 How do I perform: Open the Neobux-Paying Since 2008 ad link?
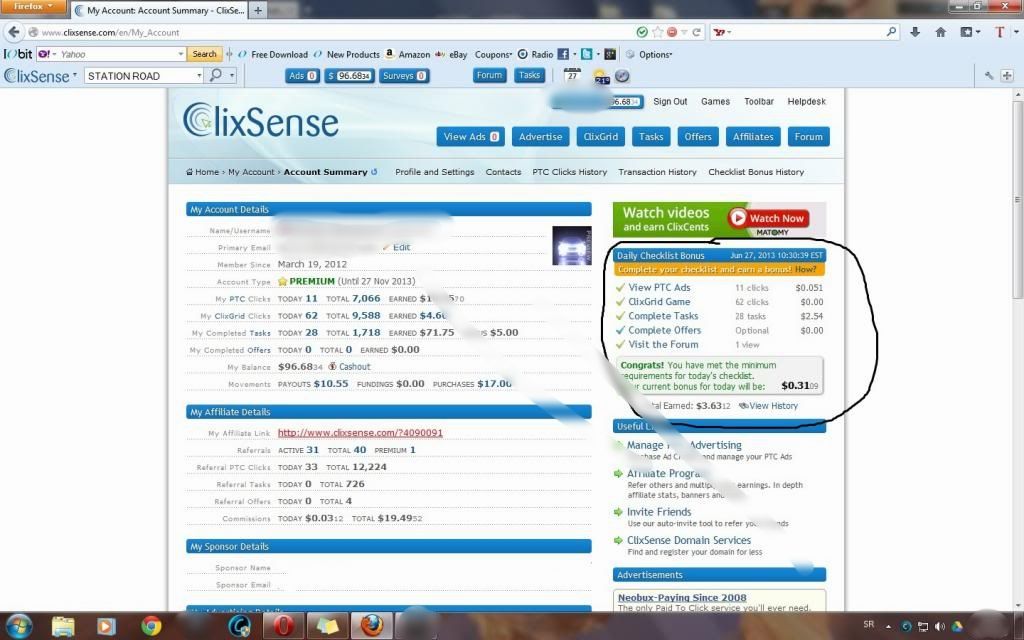682,598
